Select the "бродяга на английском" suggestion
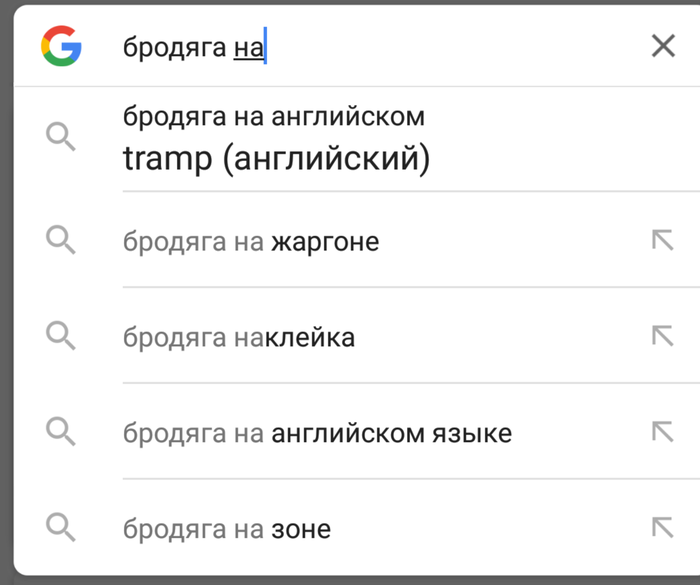Screen dimensions: 700x585 (273, 116)
